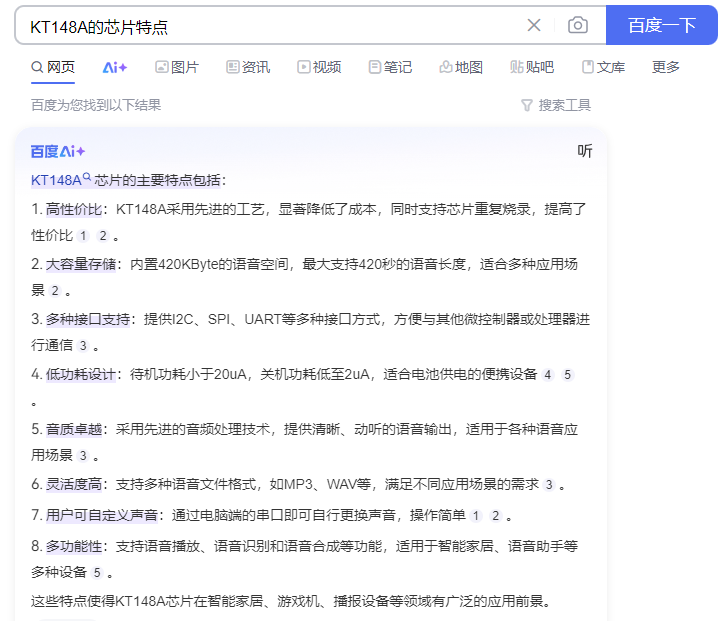Click the 用户可自定义声音 highlighted term

tap(102, 515)
